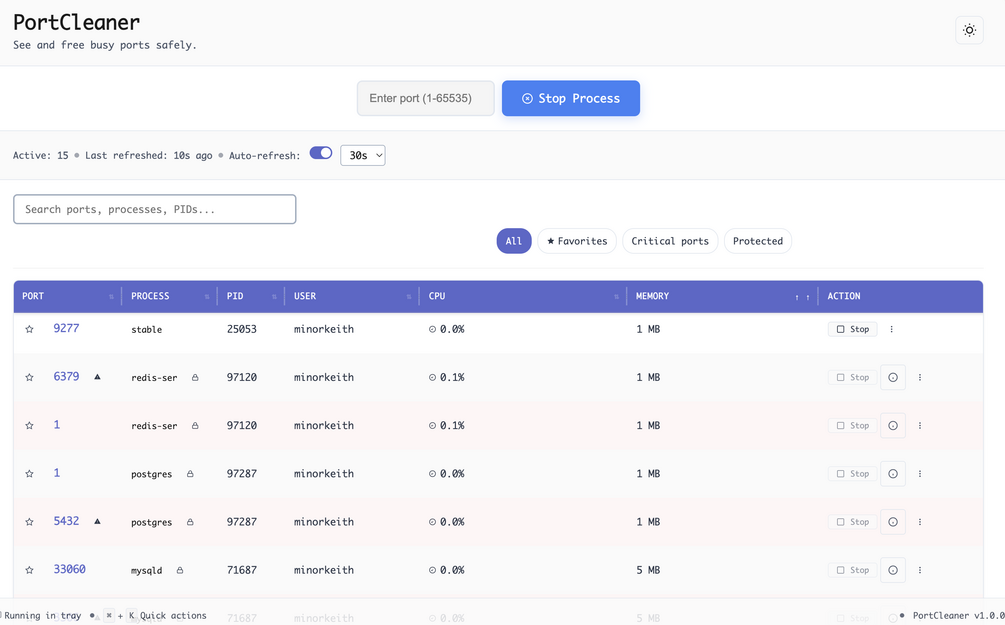Click the Active: 15 counter
1005x625 pixels.
pos(40,155)
